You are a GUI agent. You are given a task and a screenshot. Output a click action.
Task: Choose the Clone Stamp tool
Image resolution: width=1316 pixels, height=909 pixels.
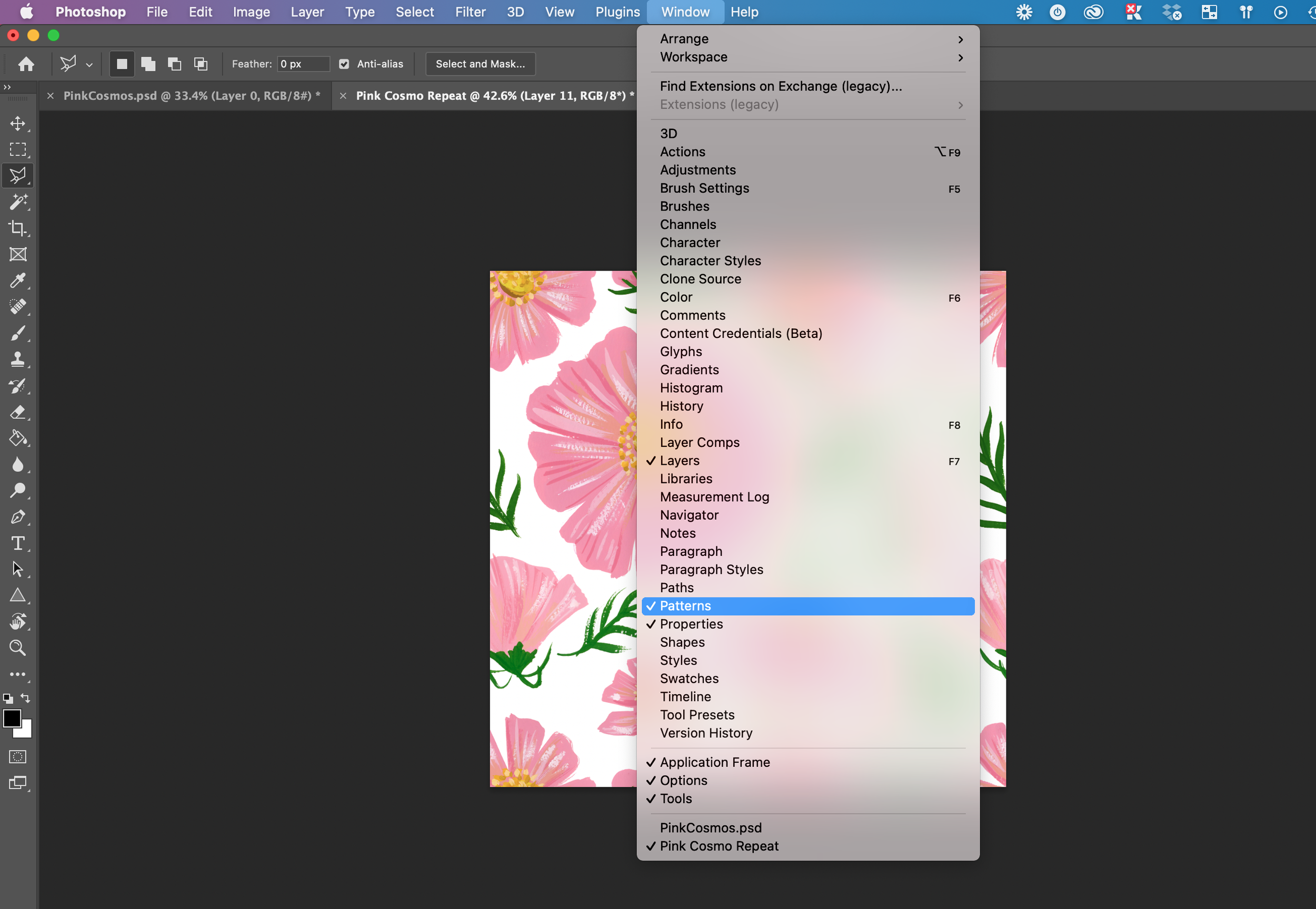coord(18,359)
